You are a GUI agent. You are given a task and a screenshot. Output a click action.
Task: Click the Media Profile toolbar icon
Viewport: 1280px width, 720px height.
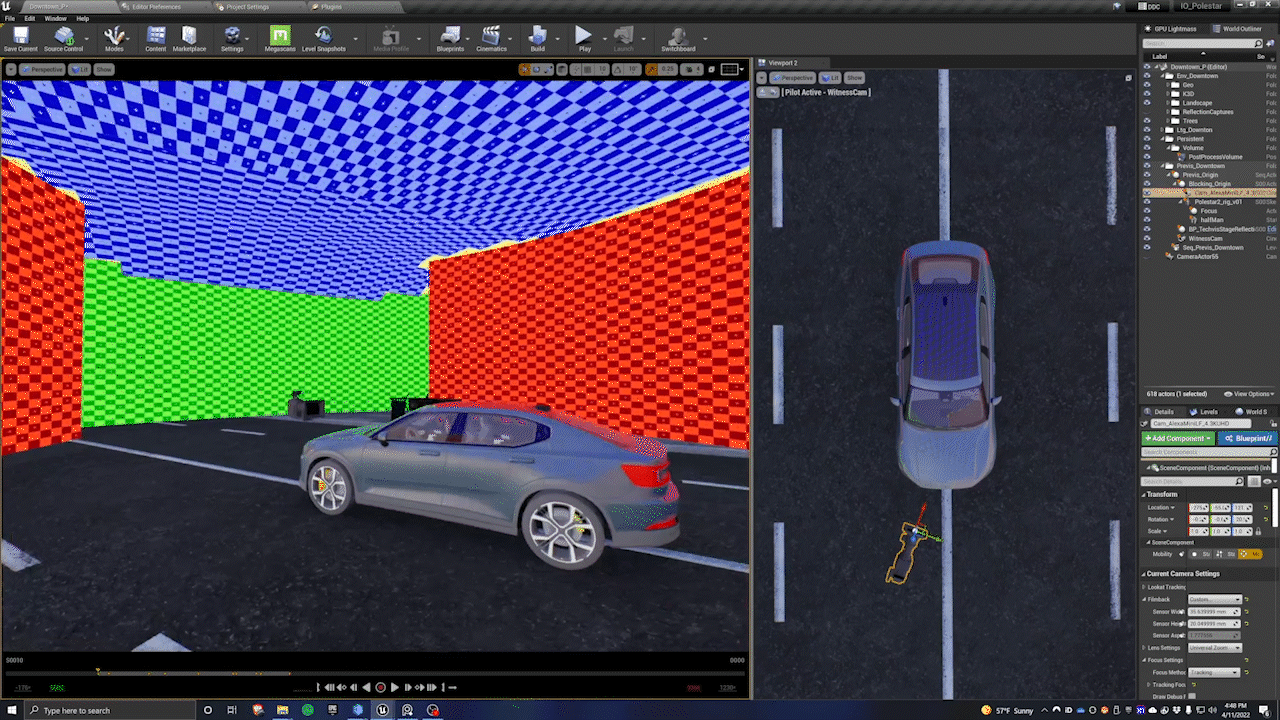[391, 40]
